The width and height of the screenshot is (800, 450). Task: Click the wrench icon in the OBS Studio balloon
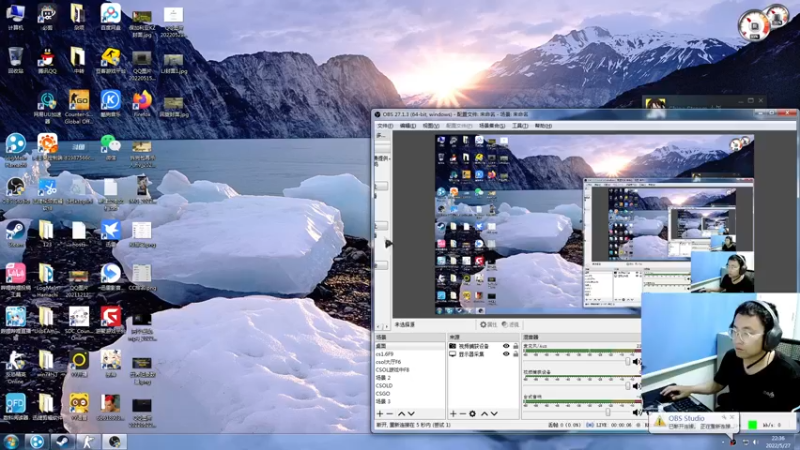pos(724,417)
